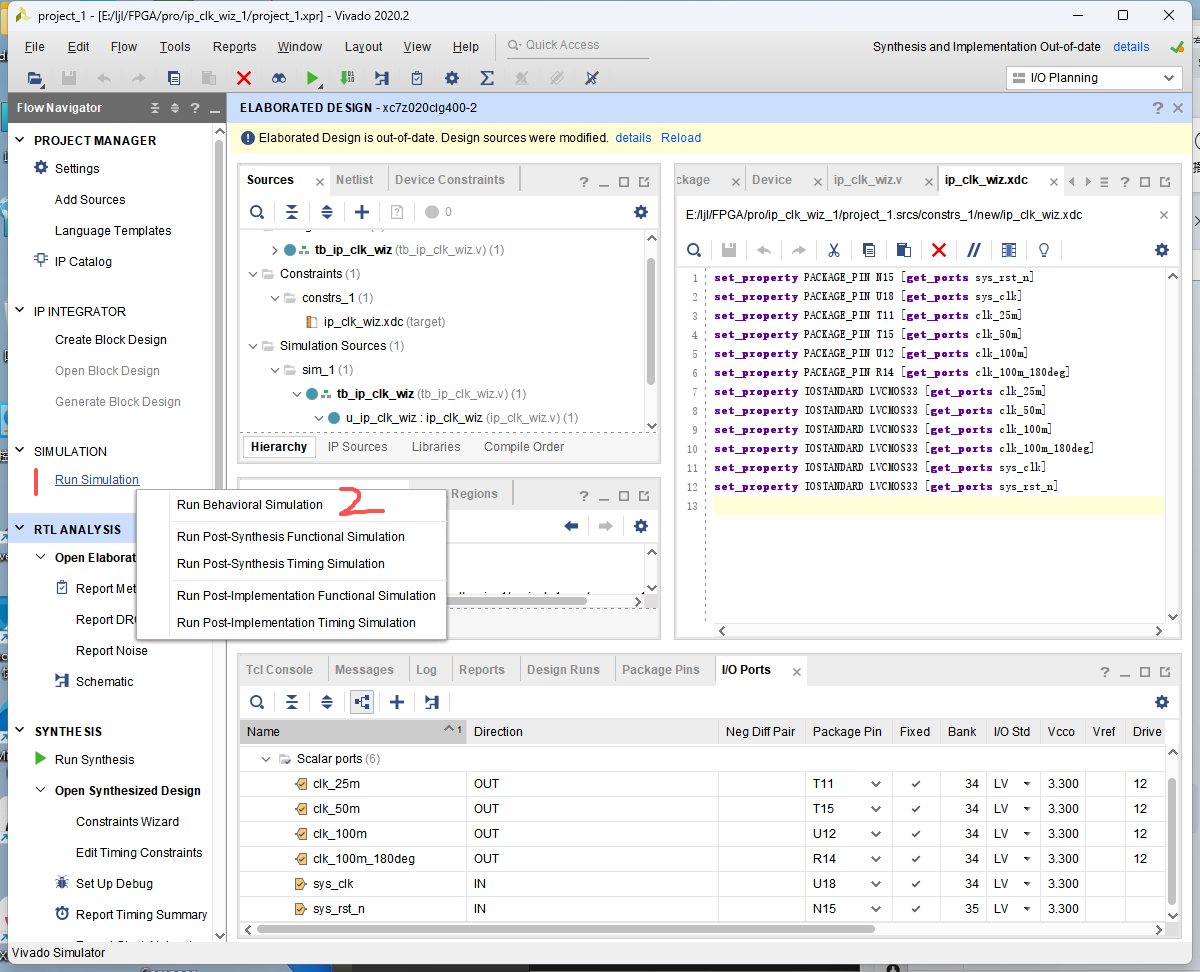This screenshot has width=1200, height=972.
Task: Toggle Fixed checkmark for clk_100m
Action: coord(915,834)
